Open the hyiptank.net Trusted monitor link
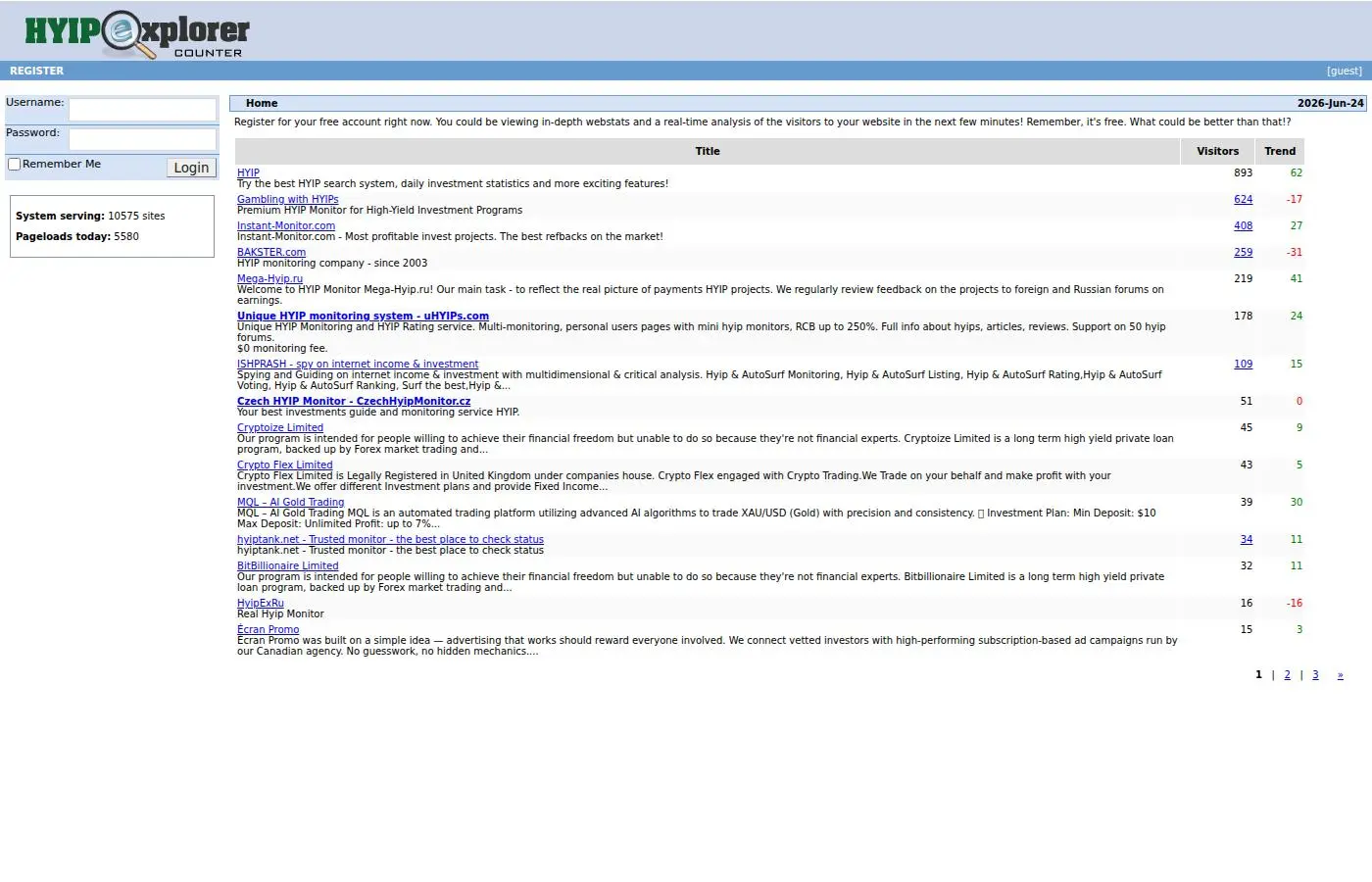Viewport: 1372px width, 882px height. 390,539
